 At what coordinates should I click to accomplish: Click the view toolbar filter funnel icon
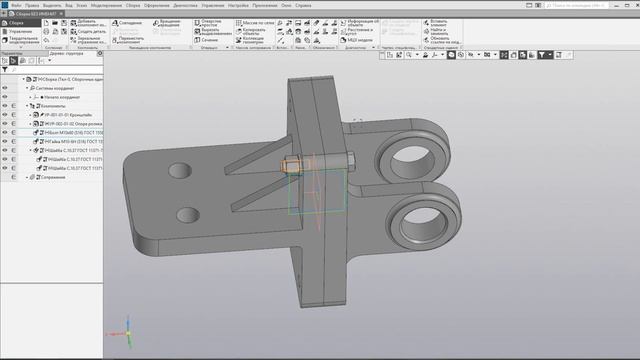click(x=541, y=55)
